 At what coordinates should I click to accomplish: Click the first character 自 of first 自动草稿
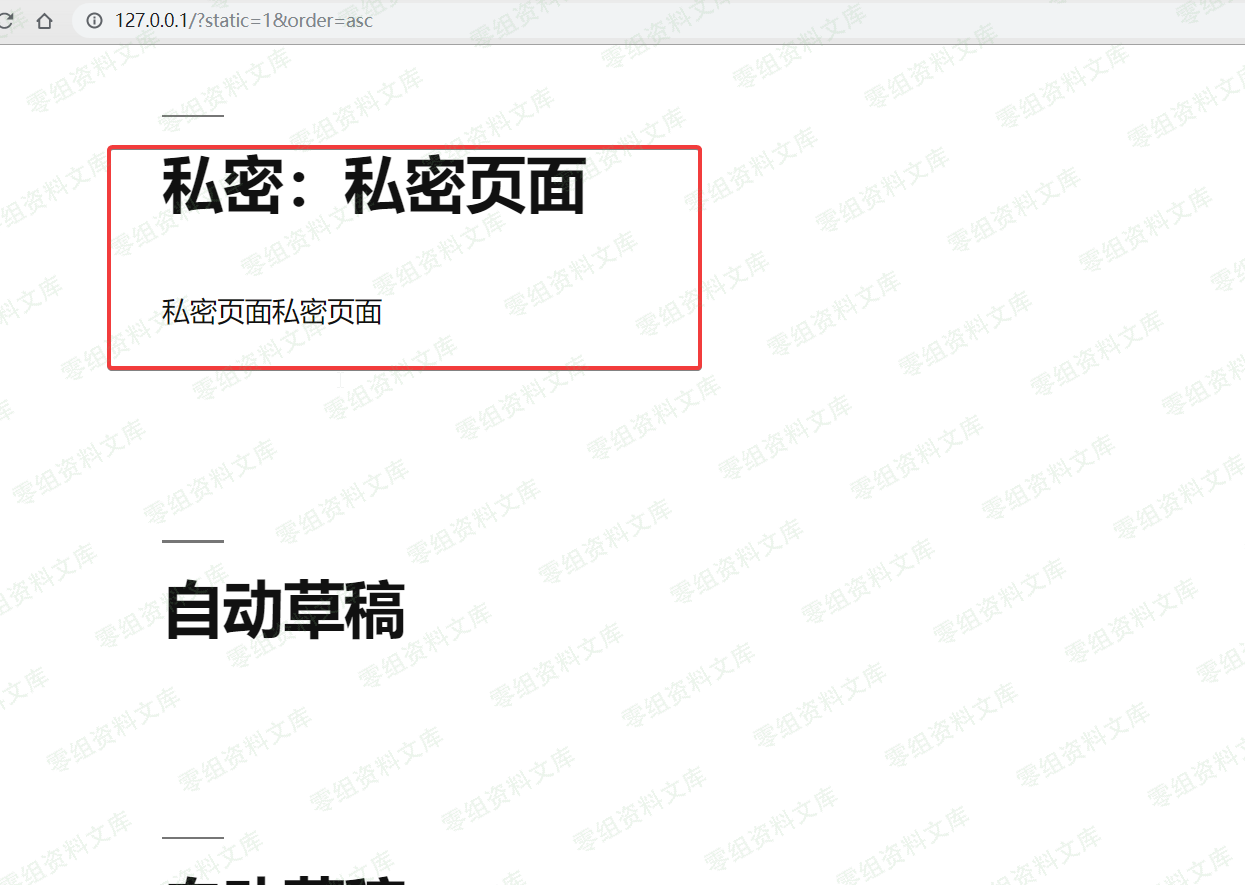193,611
